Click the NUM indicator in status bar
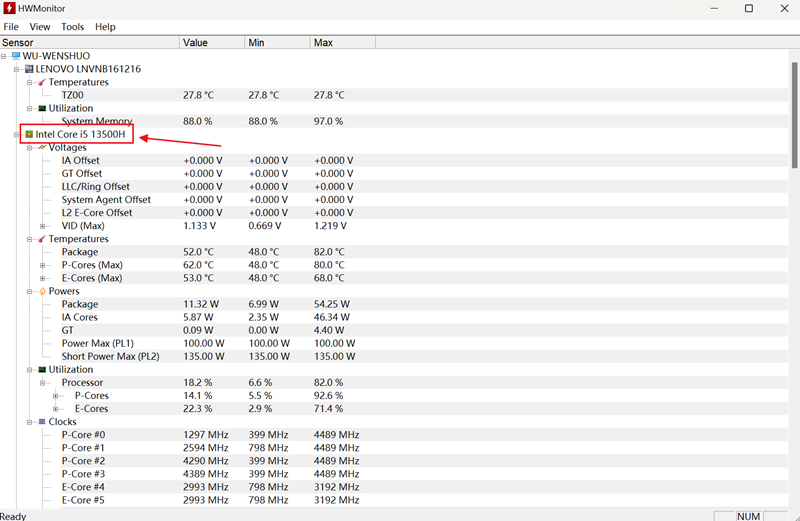This screenshot has height=521, width=800. (748, 516)
